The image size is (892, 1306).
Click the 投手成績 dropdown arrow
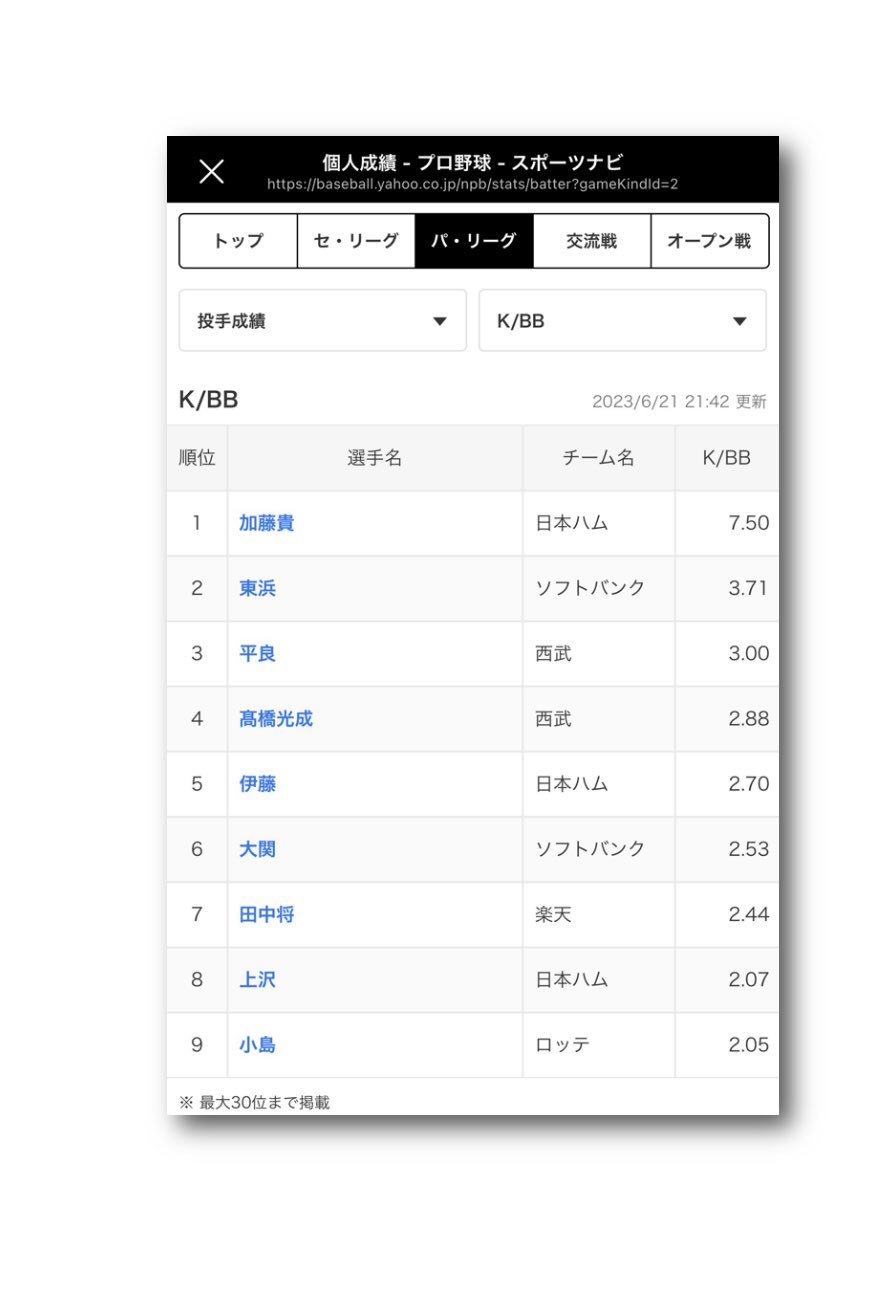click(x=439, y=322)
